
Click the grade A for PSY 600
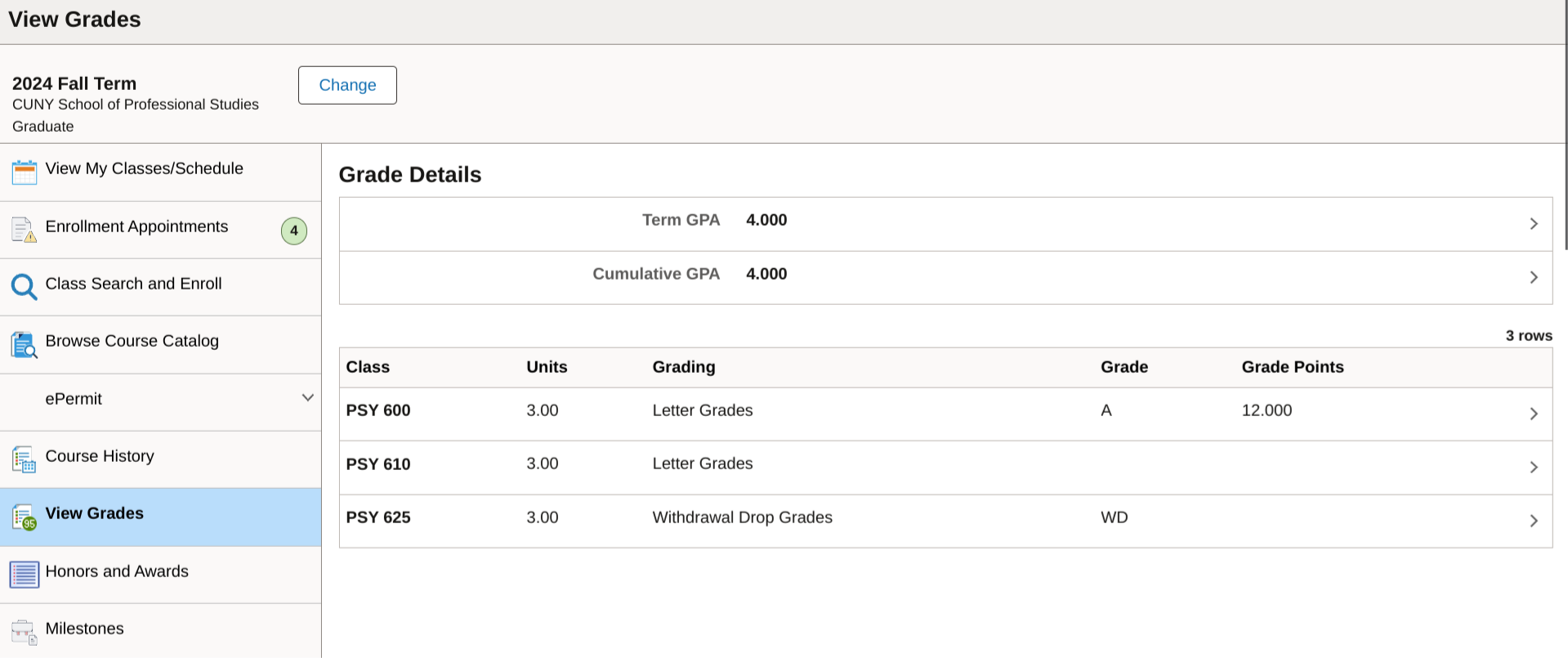click(1106, 410)
